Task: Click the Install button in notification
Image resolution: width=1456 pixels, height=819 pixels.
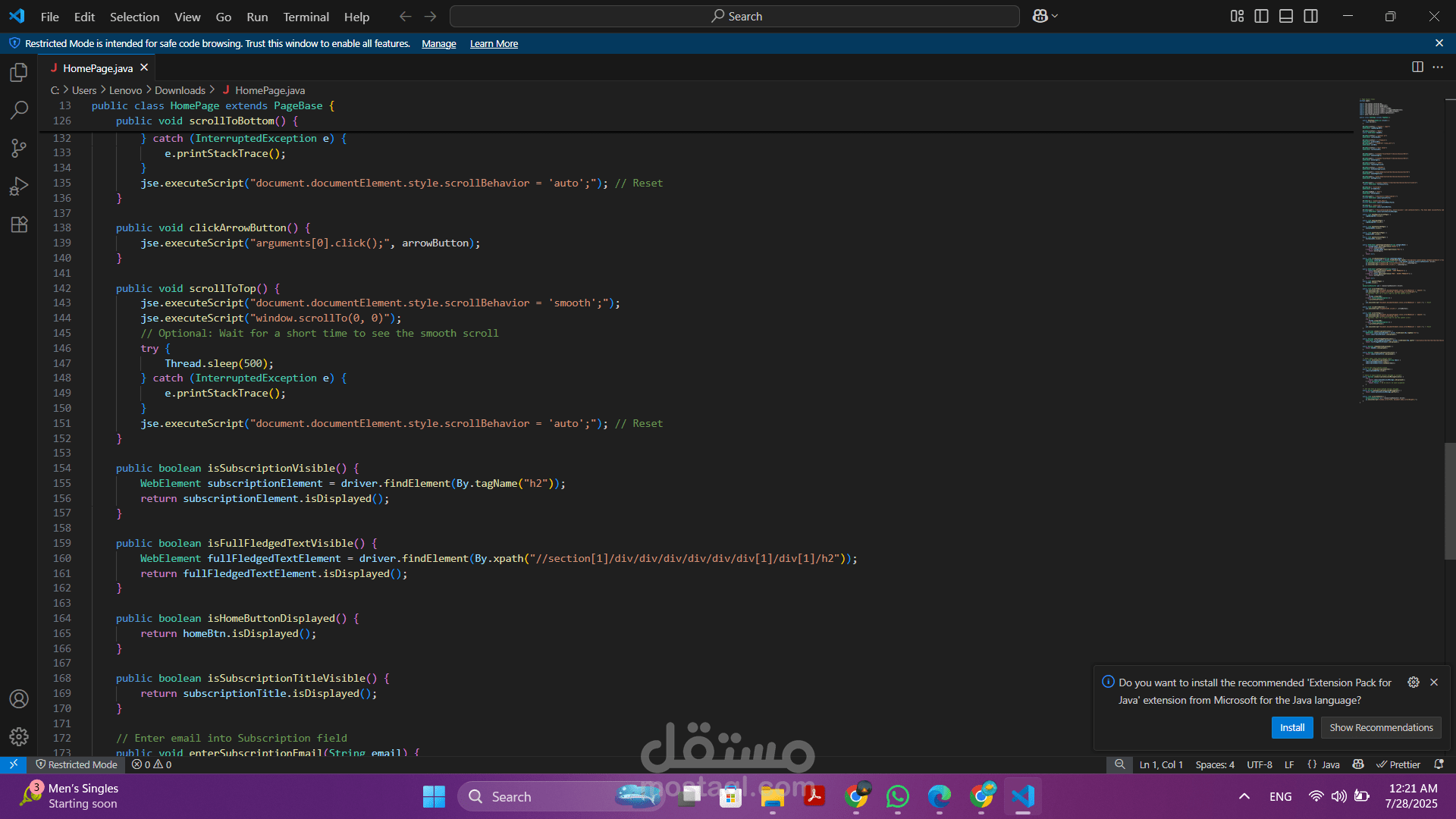Action: (1291, 727)
